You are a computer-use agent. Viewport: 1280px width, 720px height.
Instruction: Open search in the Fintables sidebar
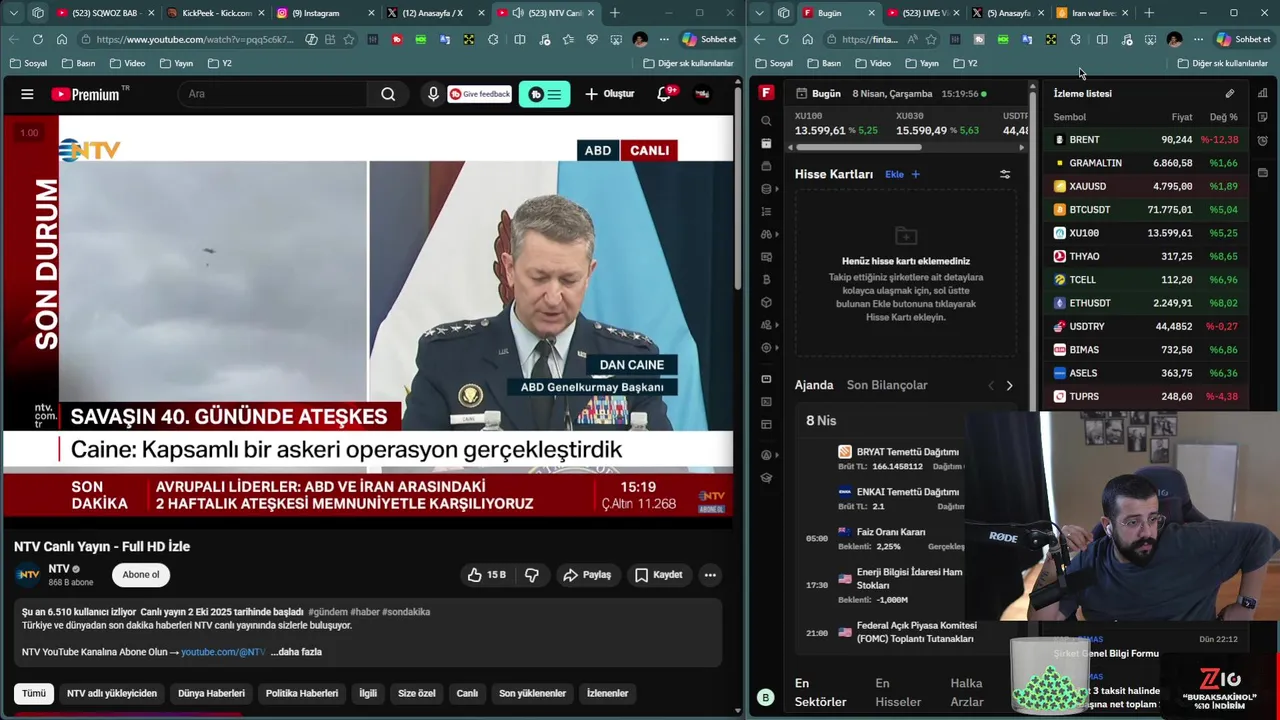(x=766, y=120)
